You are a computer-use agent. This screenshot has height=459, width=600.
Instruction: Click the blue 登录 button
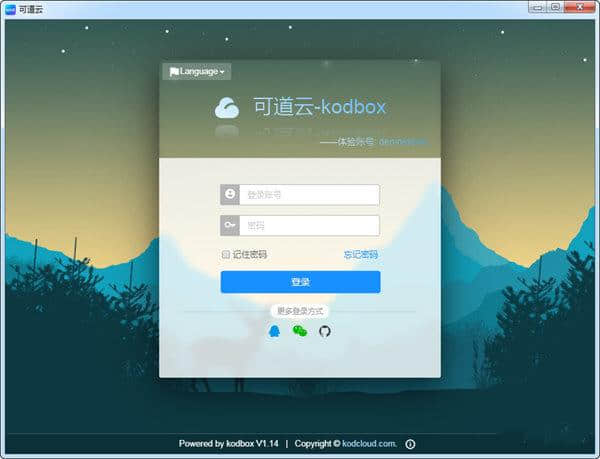[300, 282]
